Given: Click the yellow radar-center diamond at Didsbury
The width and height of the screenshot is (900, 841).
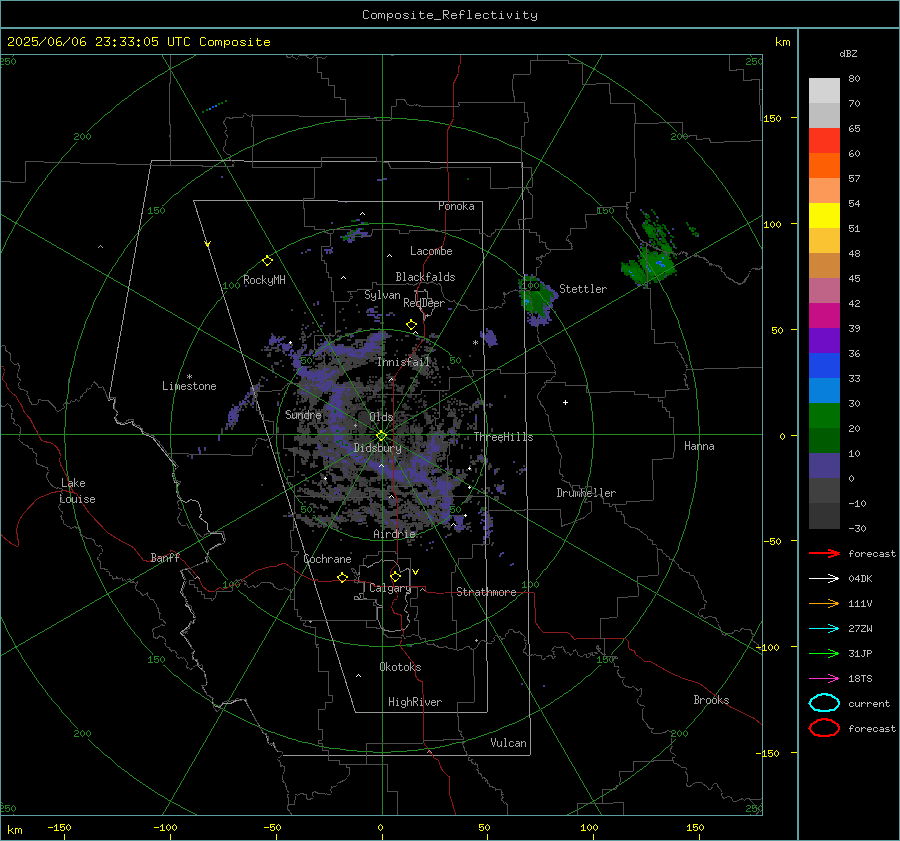Looking at the screenshot, I should pos(382,436).
